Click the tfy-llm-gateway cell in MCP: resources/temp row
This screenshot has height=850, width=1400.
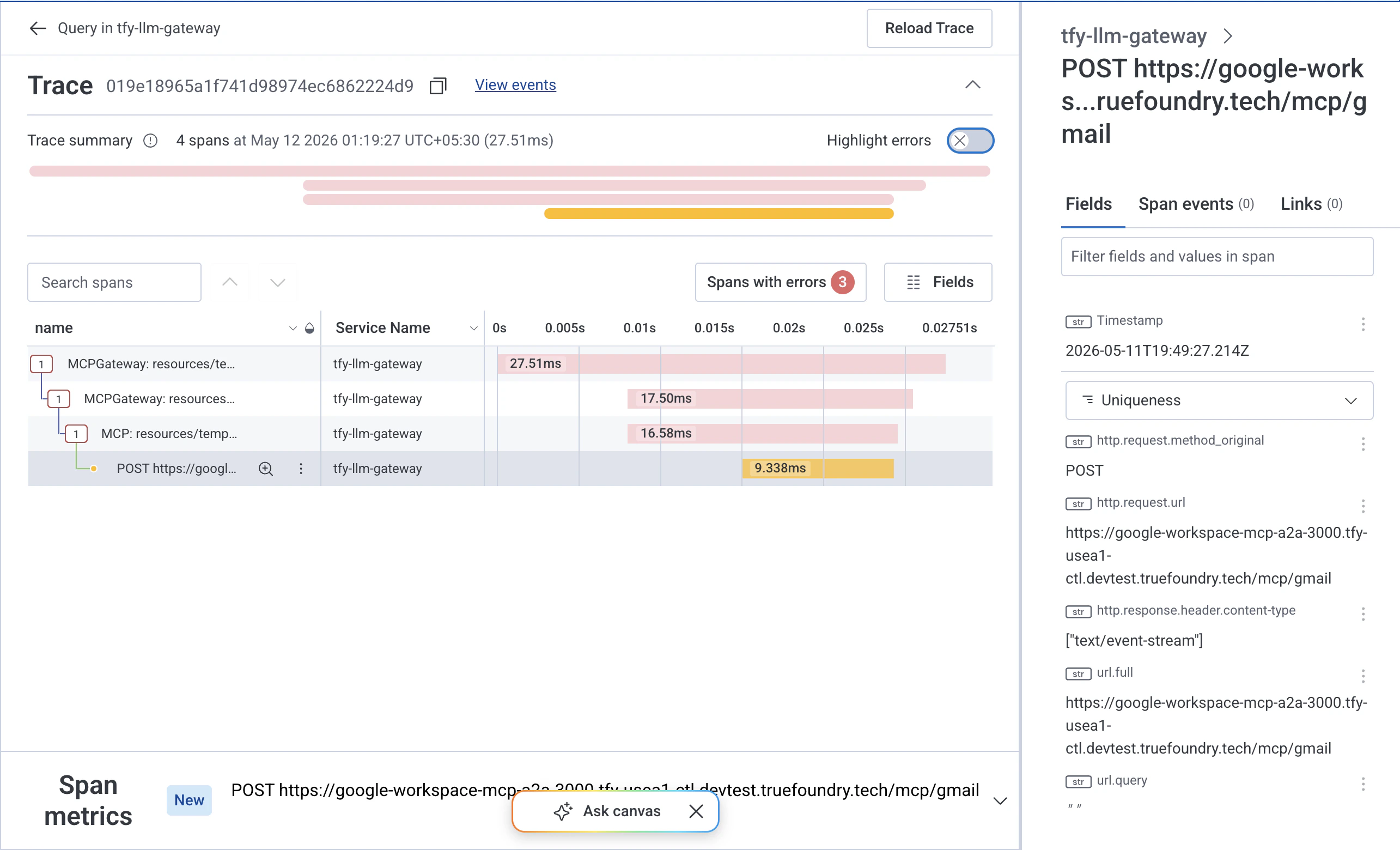(378, 434)
